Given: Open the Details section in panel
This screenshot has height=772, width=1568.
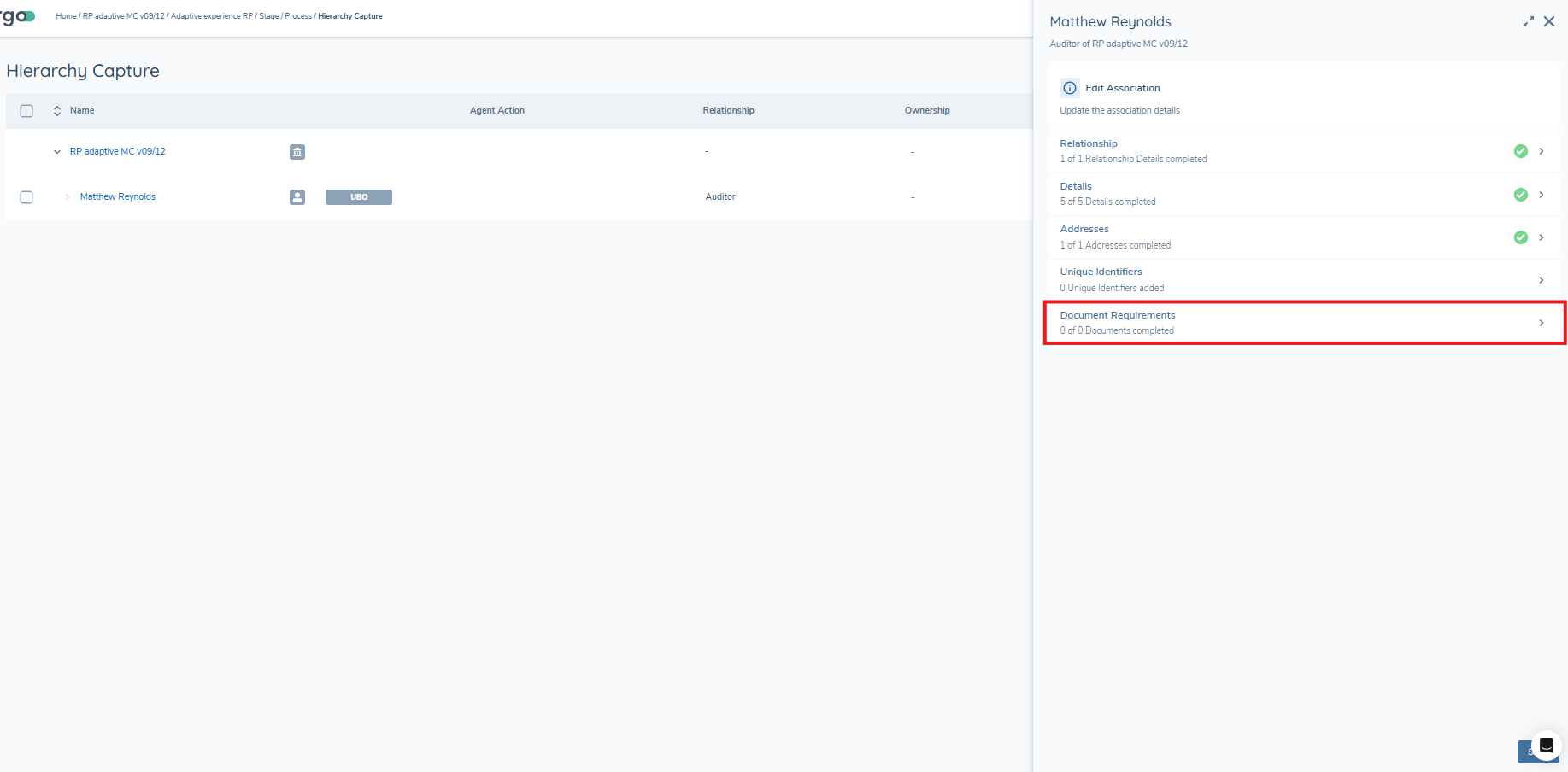Looking at the screenshot, I should click(x=1076, y=186).
